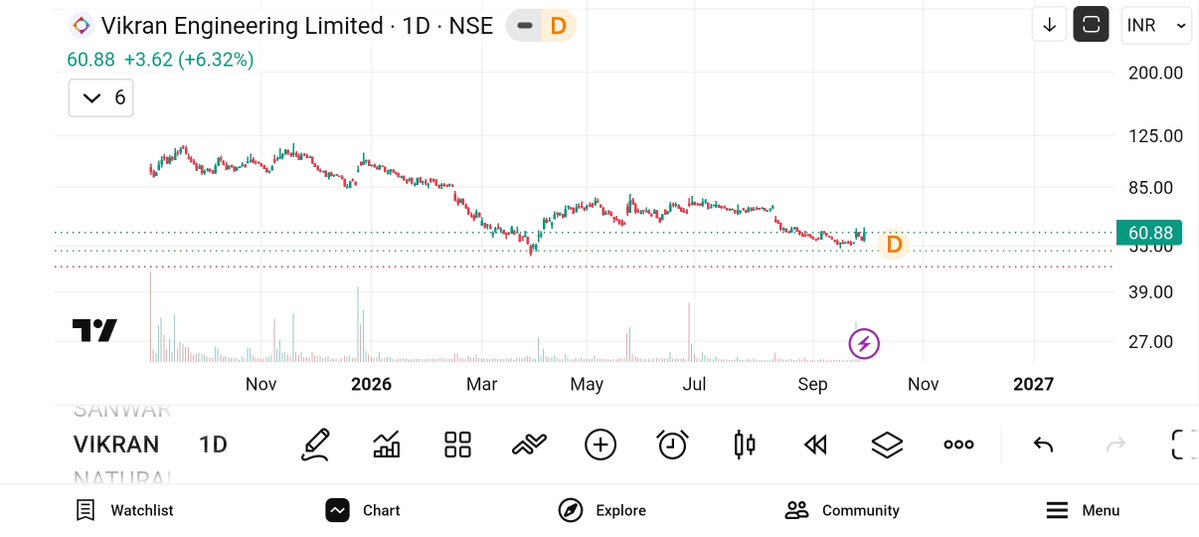
Task: Open the INR currency dropdown
Action: (x=1156, y=25)
